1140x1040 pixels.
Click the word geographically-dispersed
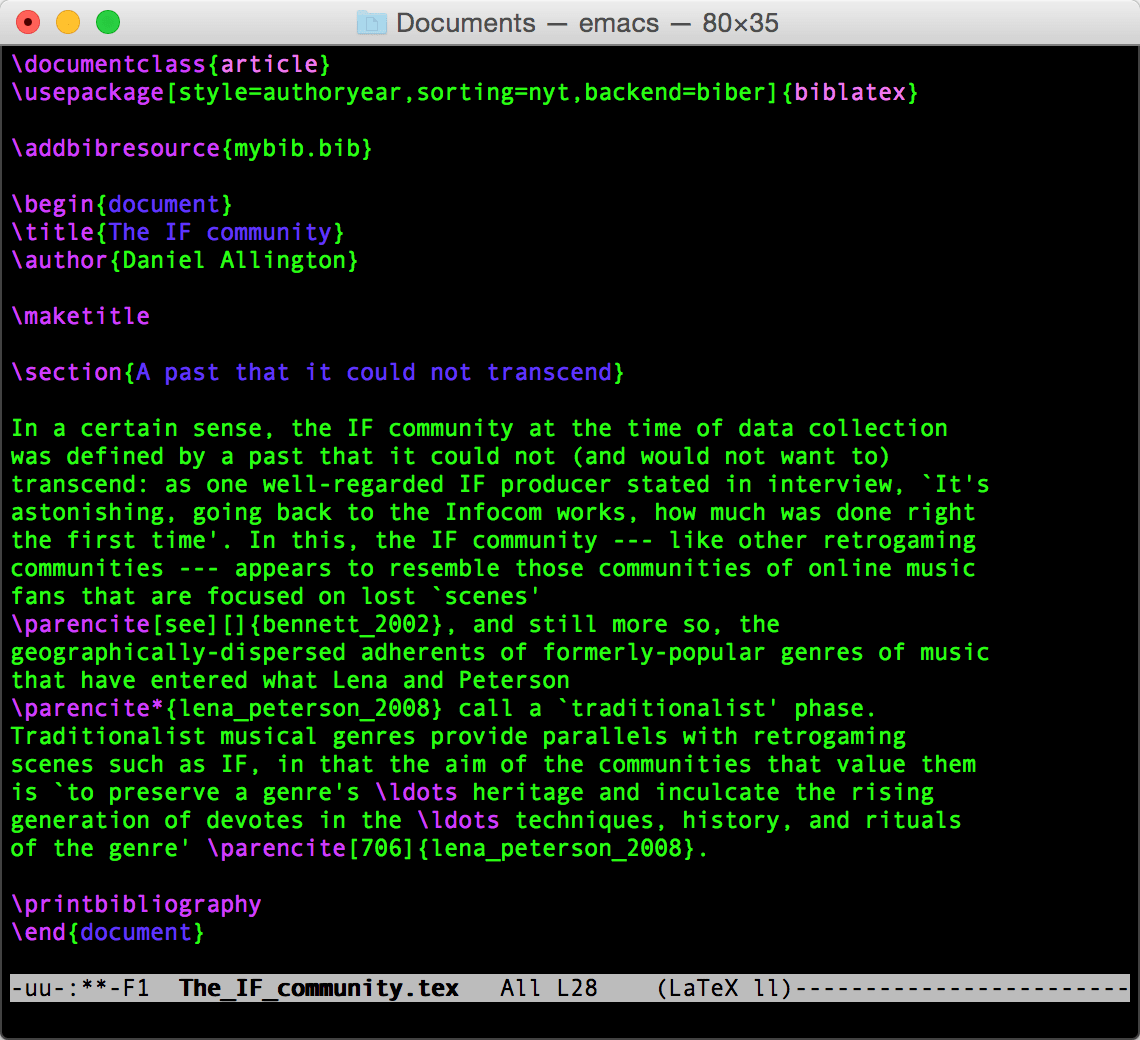tap(178, 652)
